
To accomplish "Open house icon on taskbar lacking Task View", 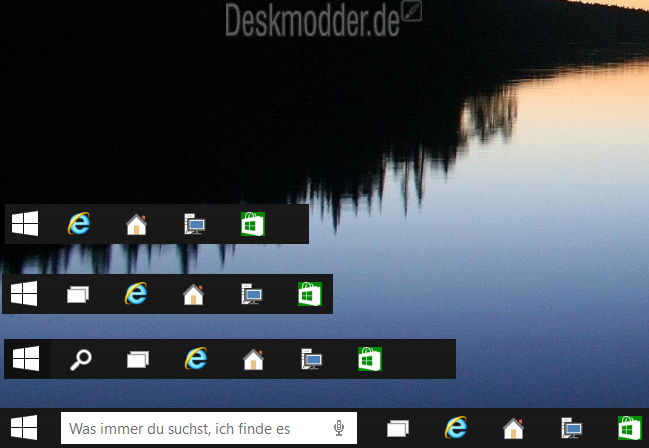I will pos(137,224).
